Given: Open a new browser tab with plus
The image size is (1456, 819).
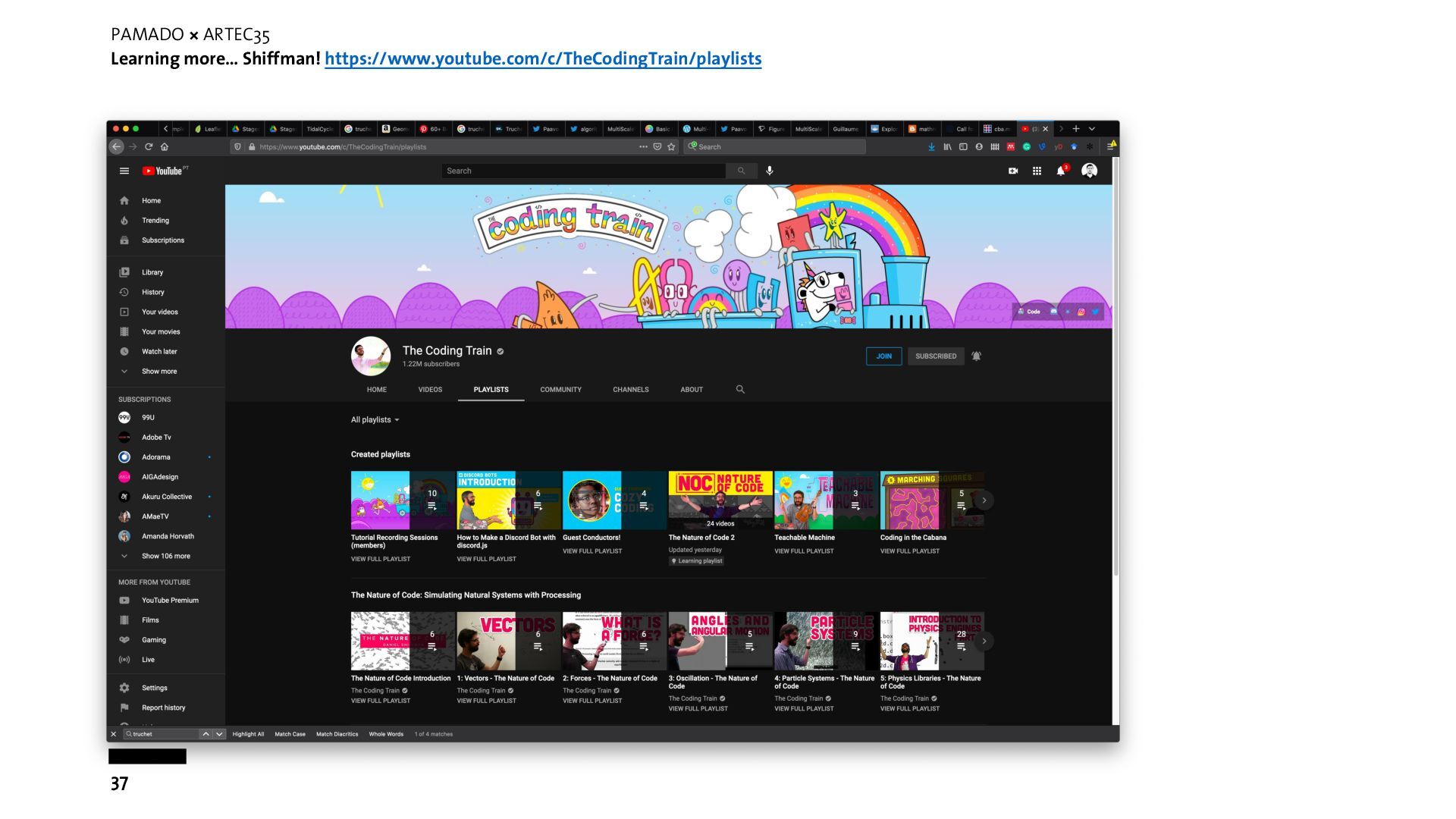Looking at the screenshot, I should (x=1075, y=129).
